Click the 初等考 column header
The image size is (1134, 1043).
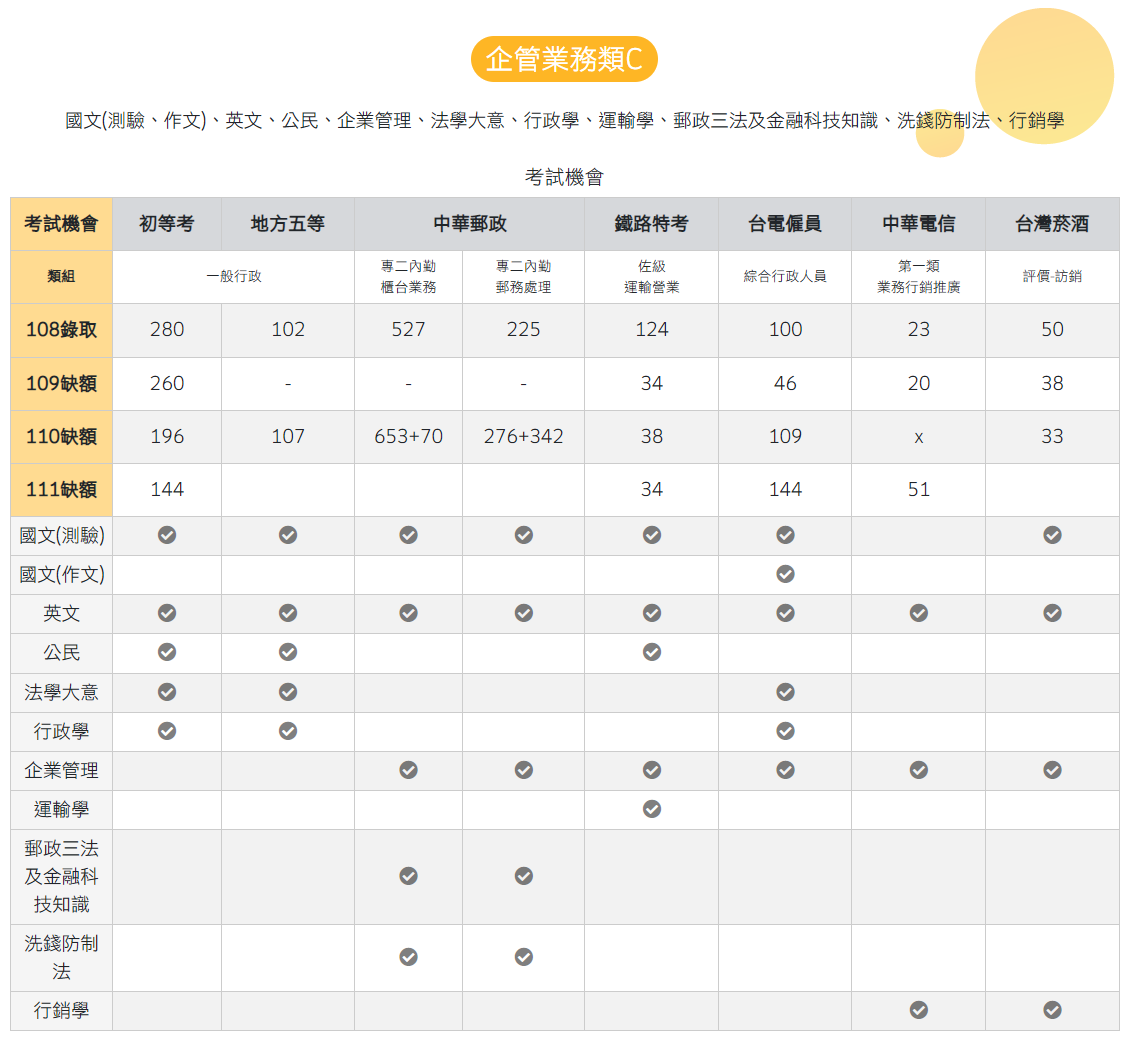coord(167,224)
